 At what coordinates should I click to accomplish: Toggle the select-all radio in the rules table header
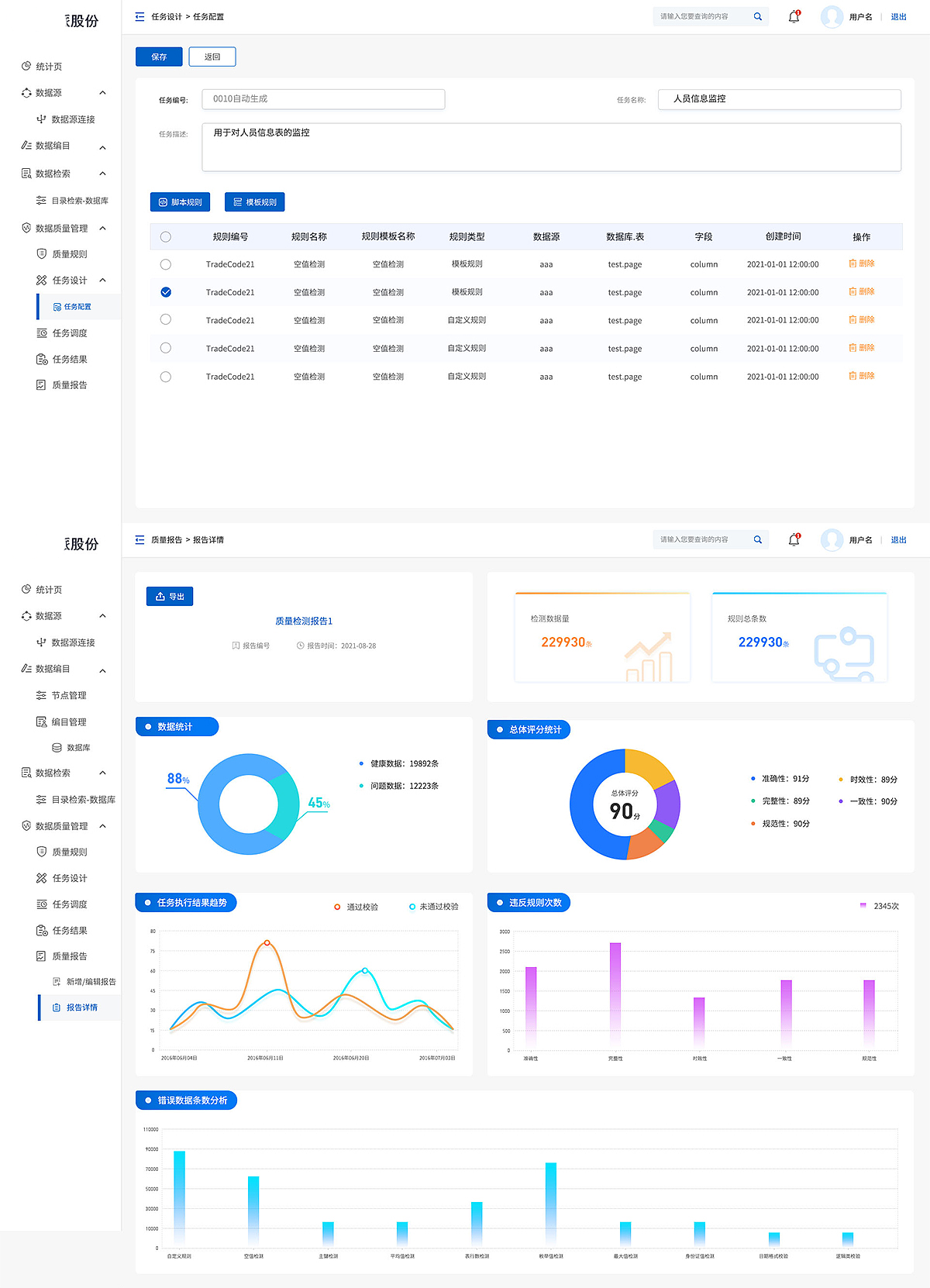tap(165, 237)
